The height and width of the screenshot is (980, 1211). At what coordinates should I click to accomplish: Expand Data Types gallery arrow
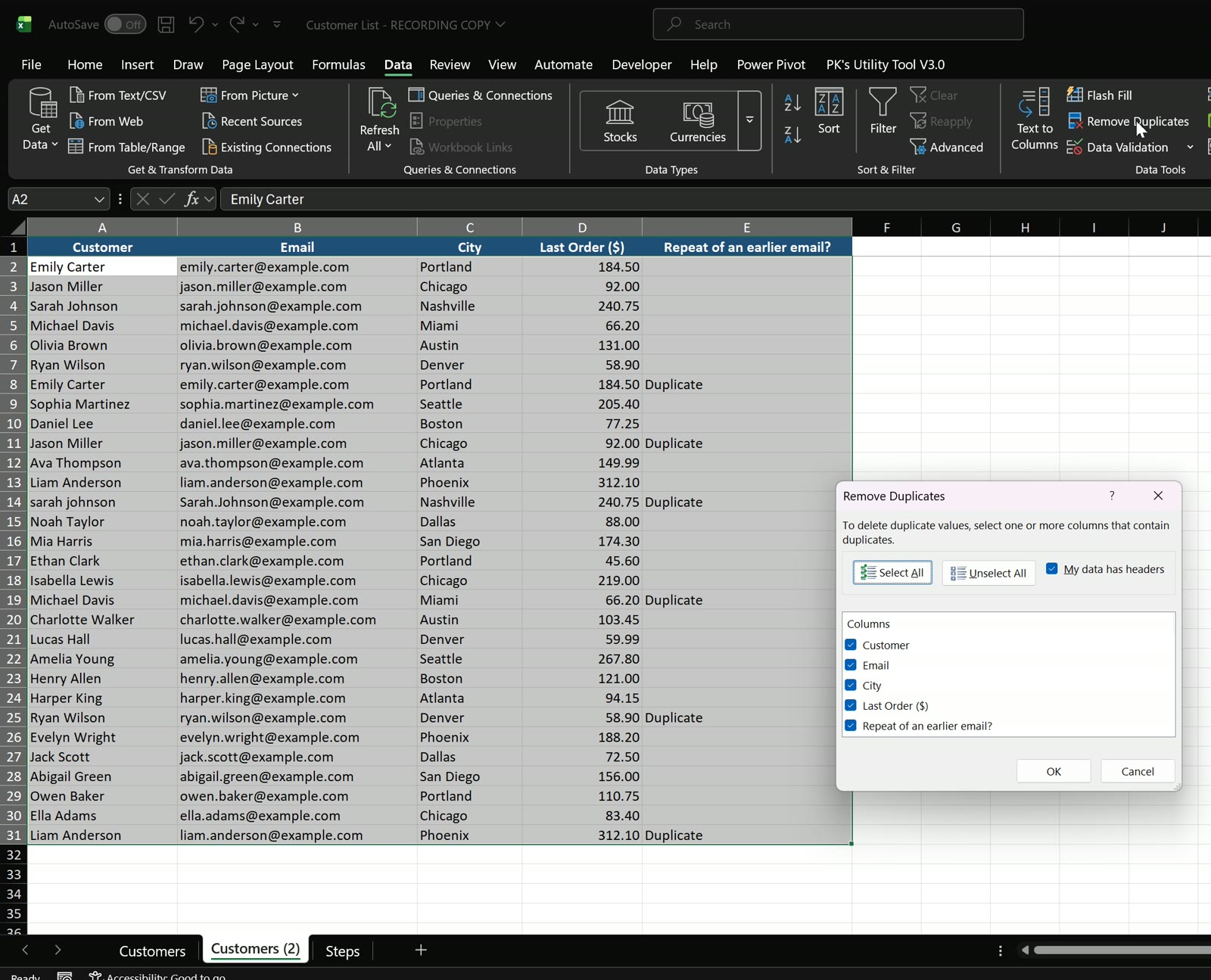[x=749, y=120]
